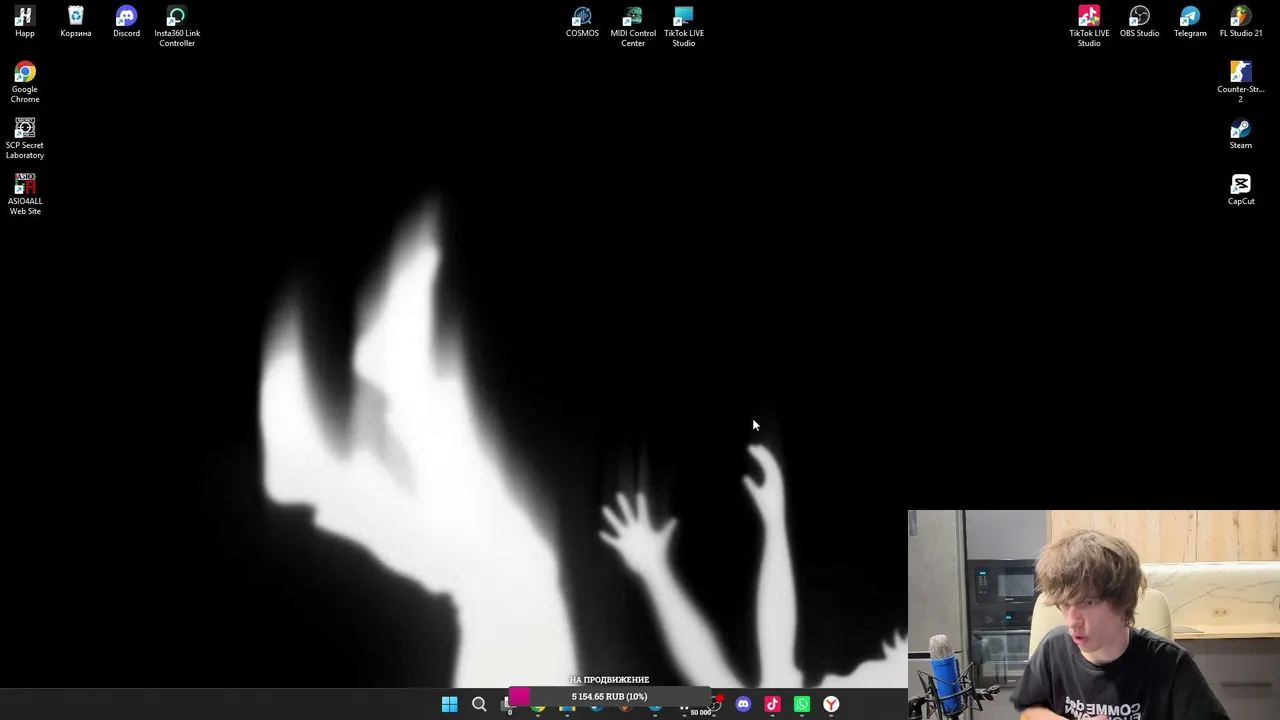Open the Windows Start menu

tap(450, 705)
